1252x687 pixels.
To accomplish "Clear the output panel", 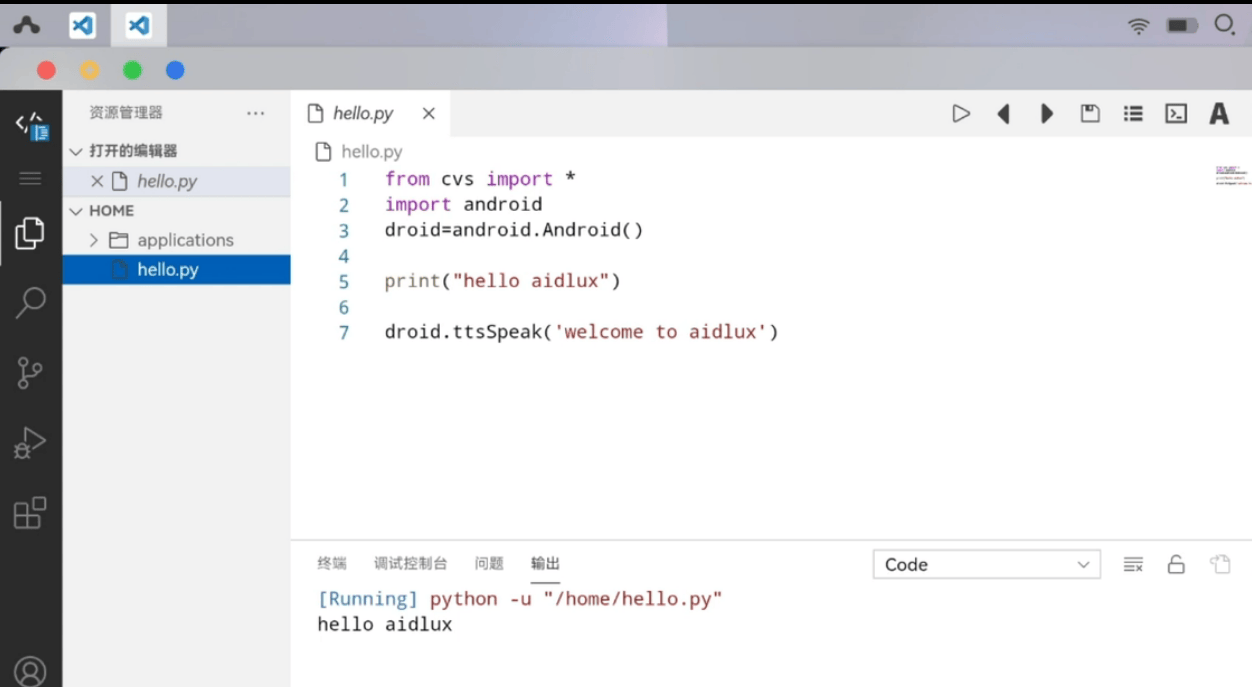I will [1133, 565].
